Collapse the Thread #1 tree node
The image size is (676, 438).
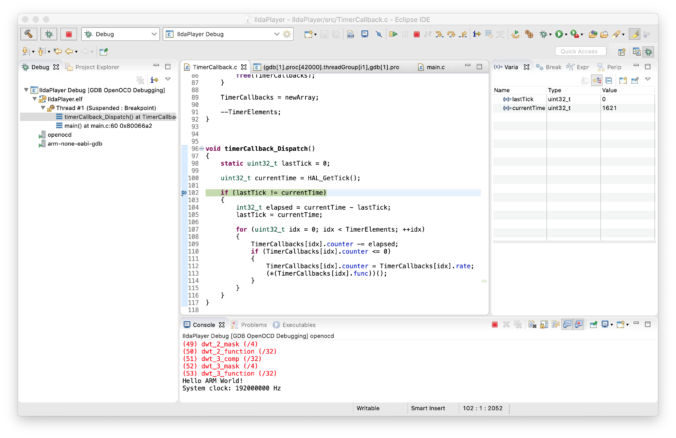click(45, 107)
